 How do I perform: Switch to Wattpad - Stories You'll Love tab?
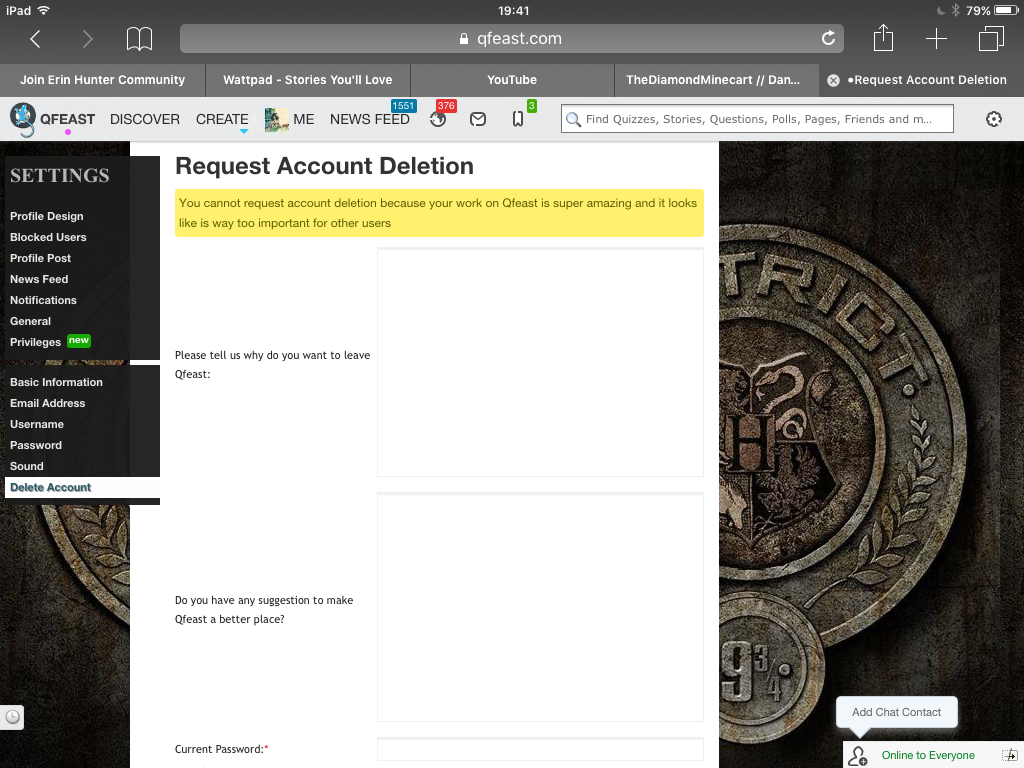(x=308, y=80)
